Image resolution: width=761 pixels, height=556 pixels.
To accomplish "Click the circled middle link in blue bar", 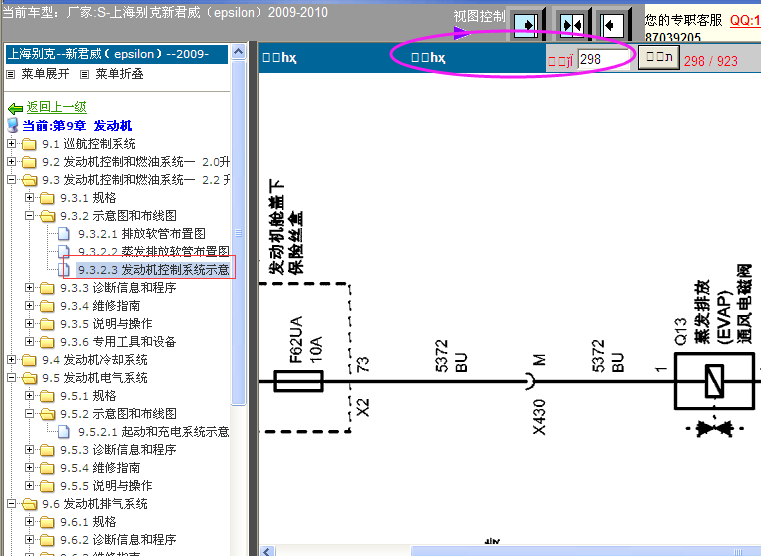I will coord(428,58).
